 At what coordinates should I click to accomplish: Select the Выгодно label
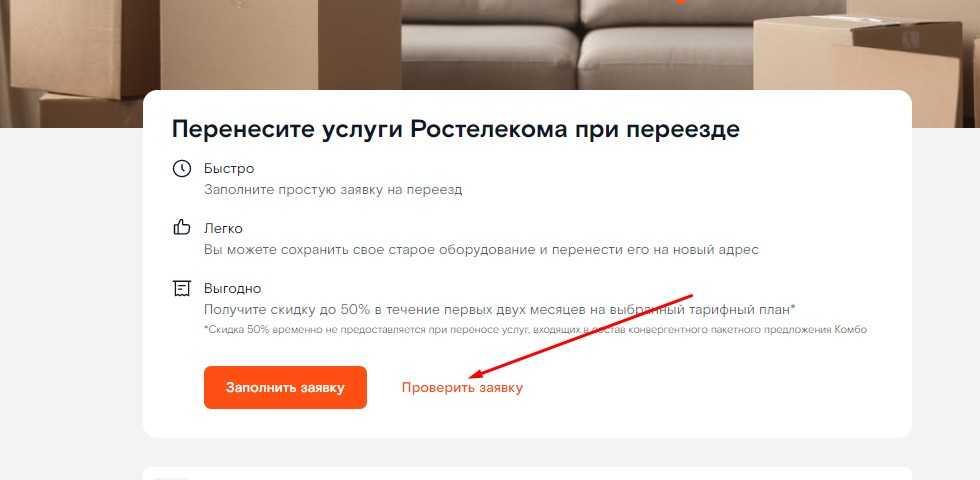tap(232, 289)
